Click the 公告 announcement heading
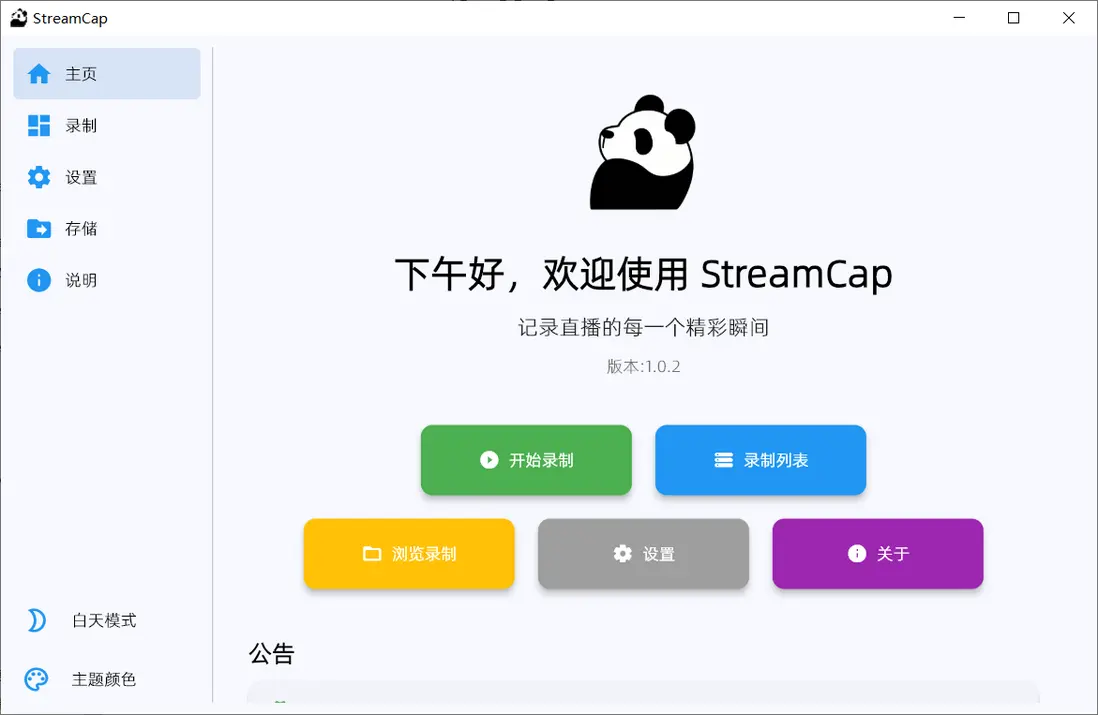Image resolution: width=1098 pixels, height=715 pixels. [x=272, y=653]
